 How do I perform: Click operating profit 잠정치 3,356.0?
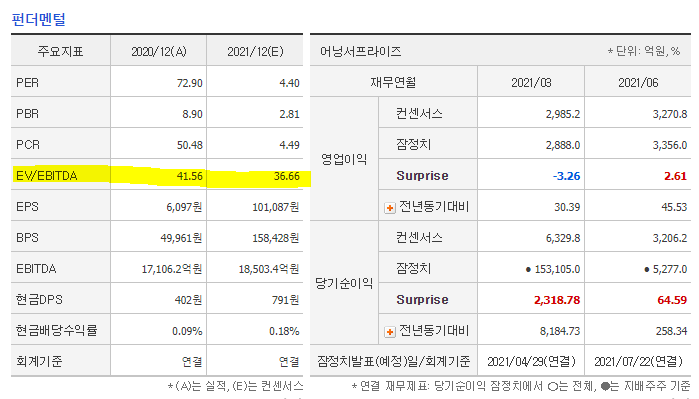coord(670,145)
